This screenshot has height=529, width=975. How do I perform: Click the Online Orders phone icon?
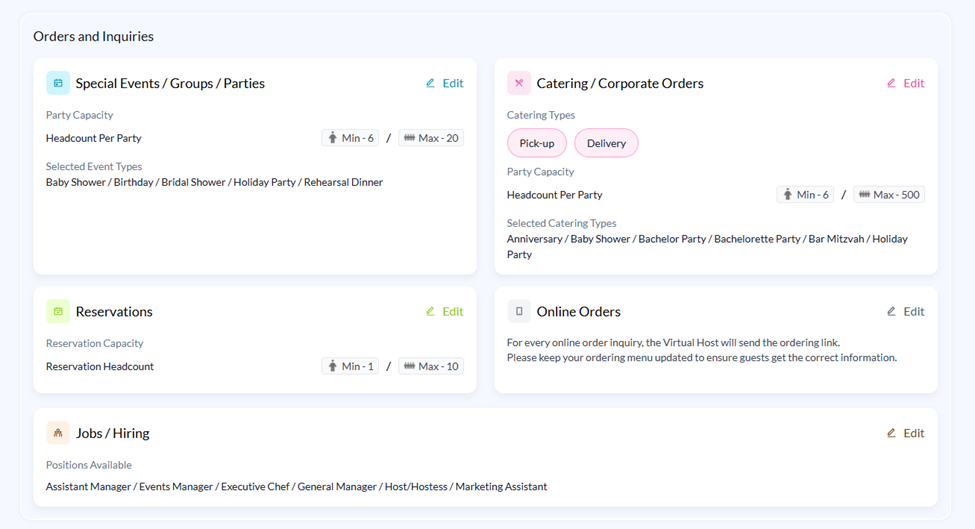pos(519,311)
